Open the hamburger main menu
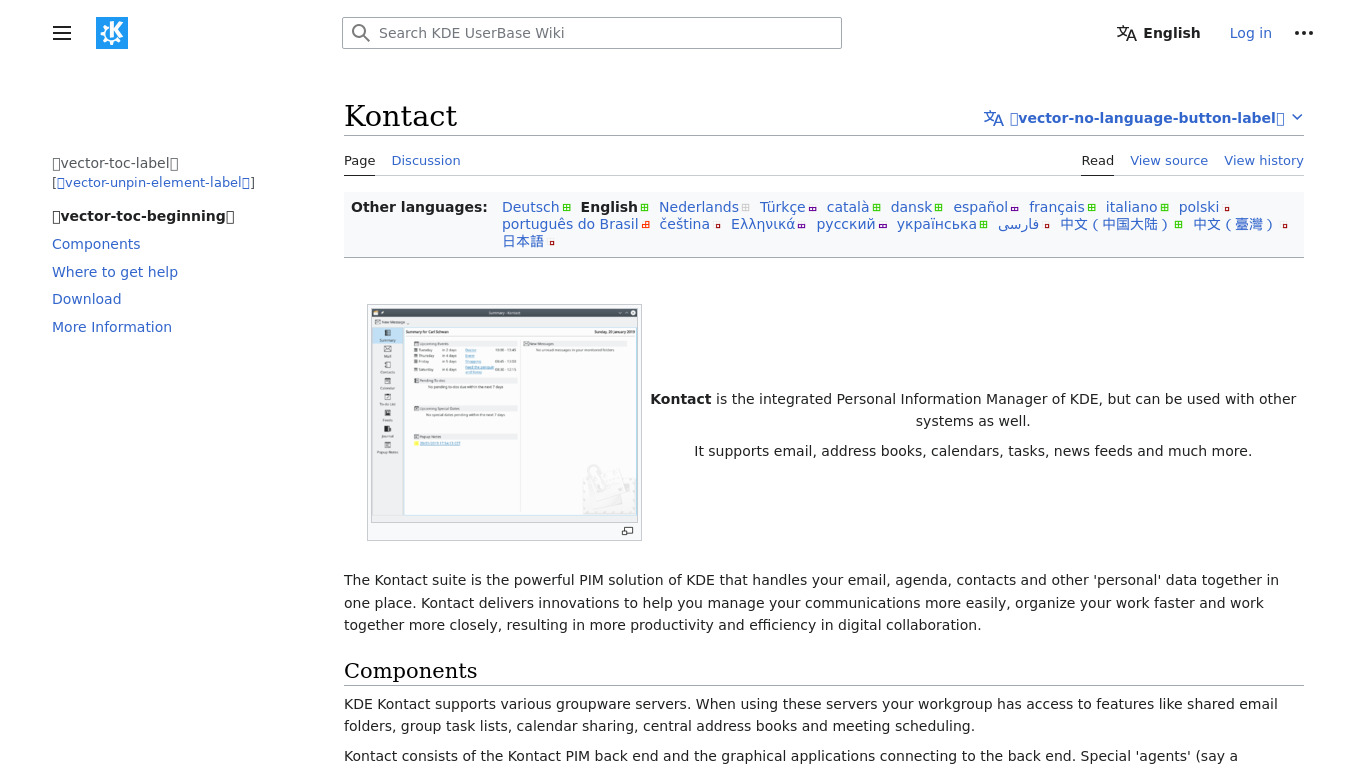1366x768 pixels. 62,33
